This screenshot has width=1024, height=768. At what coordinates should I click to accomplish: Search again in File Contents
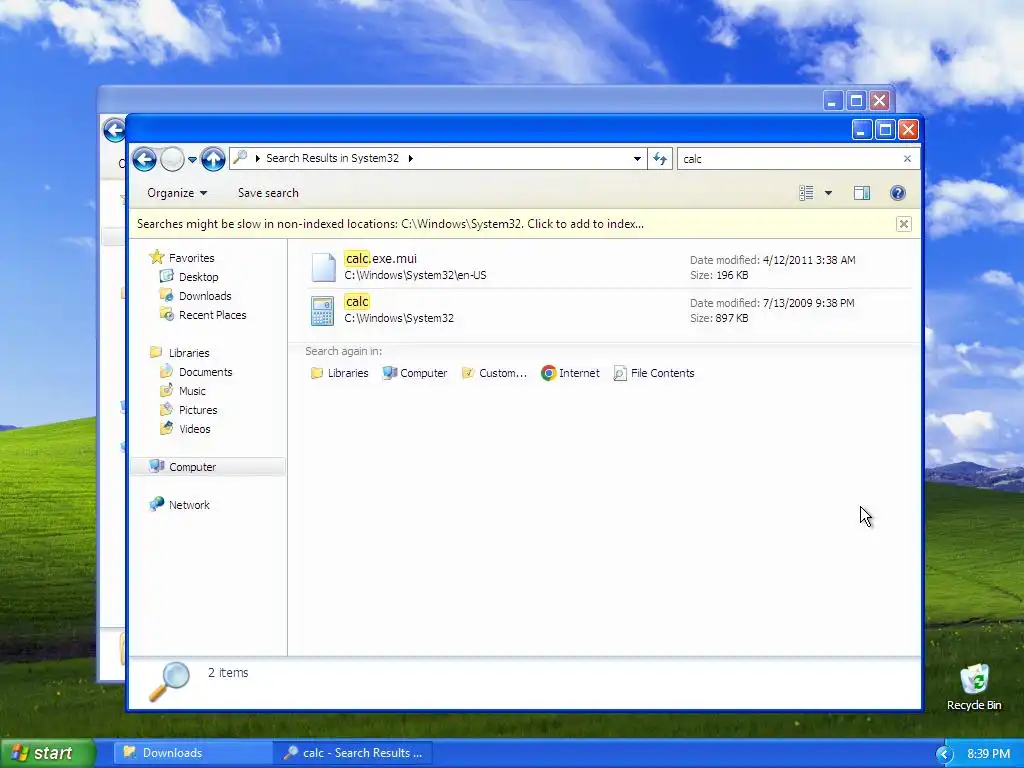click(654, 373)
